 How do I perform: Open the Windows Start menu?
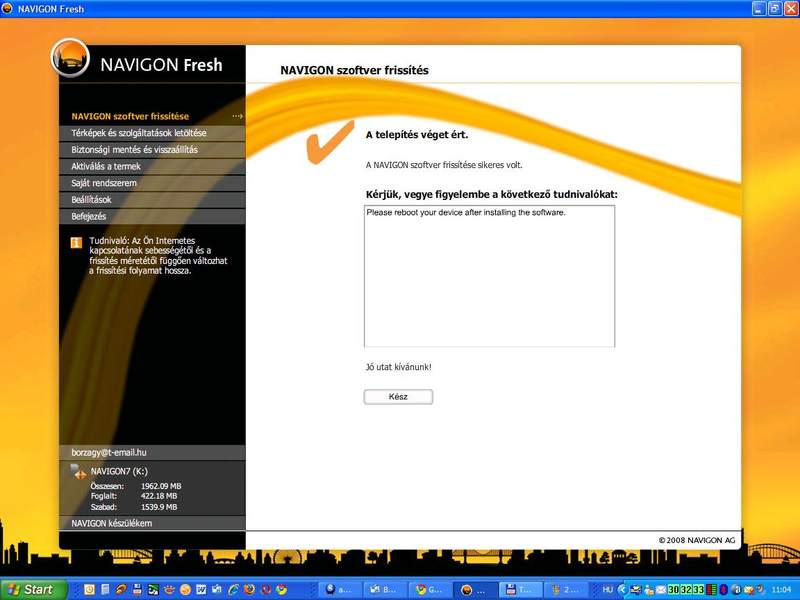(x=34, y=589)
